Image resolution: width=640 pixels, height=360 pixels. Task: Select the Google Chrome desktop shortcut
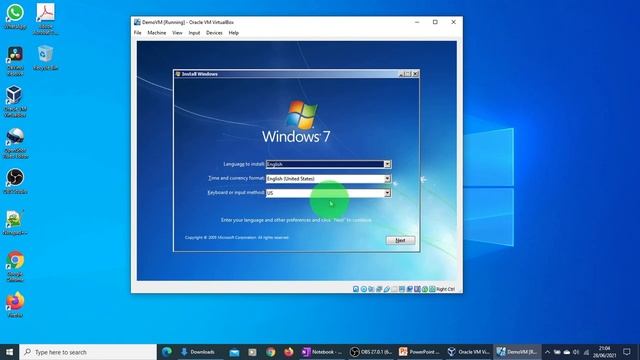[x=15, y=266]
